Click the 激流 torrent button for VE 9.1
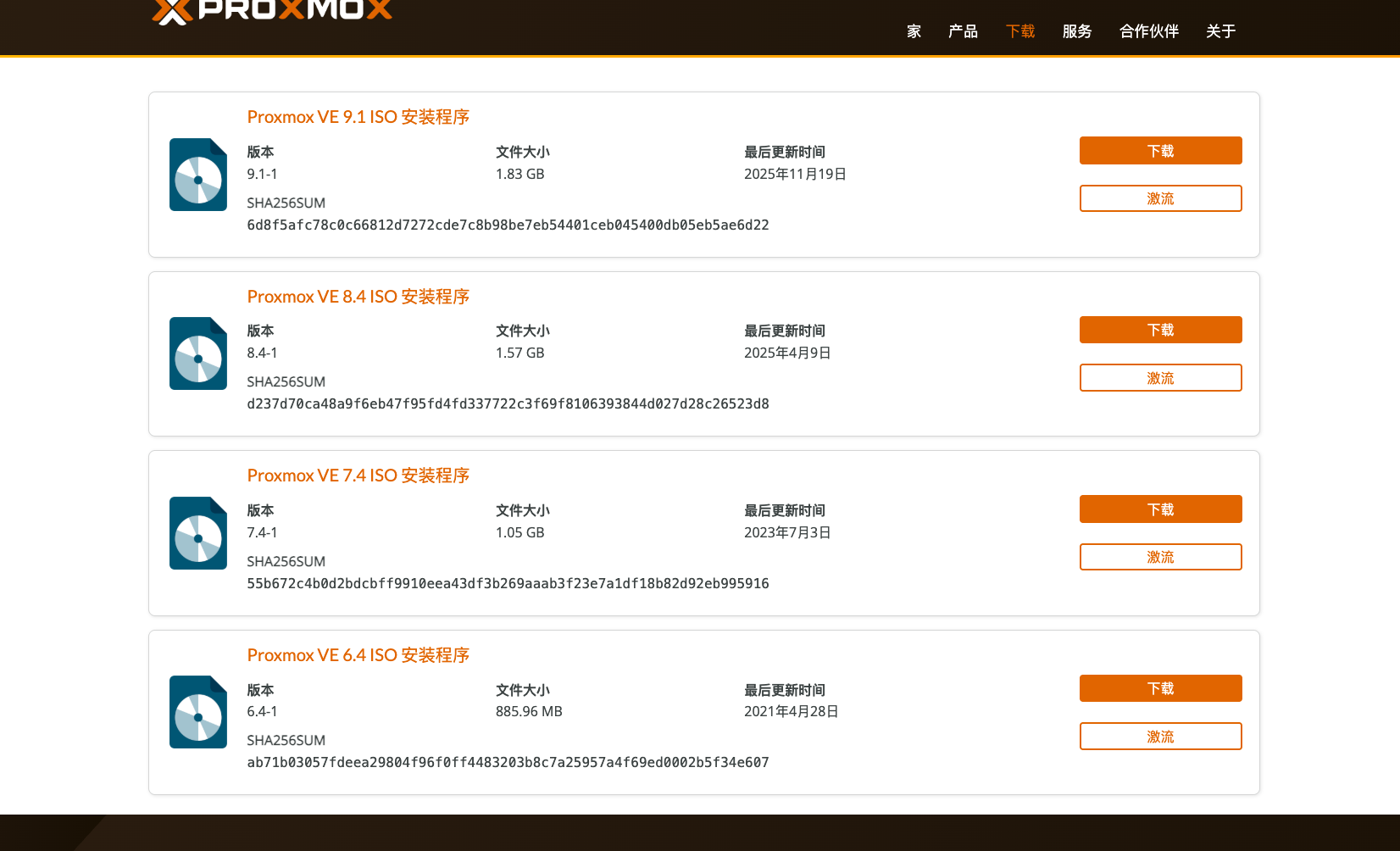 [1161, 198]
